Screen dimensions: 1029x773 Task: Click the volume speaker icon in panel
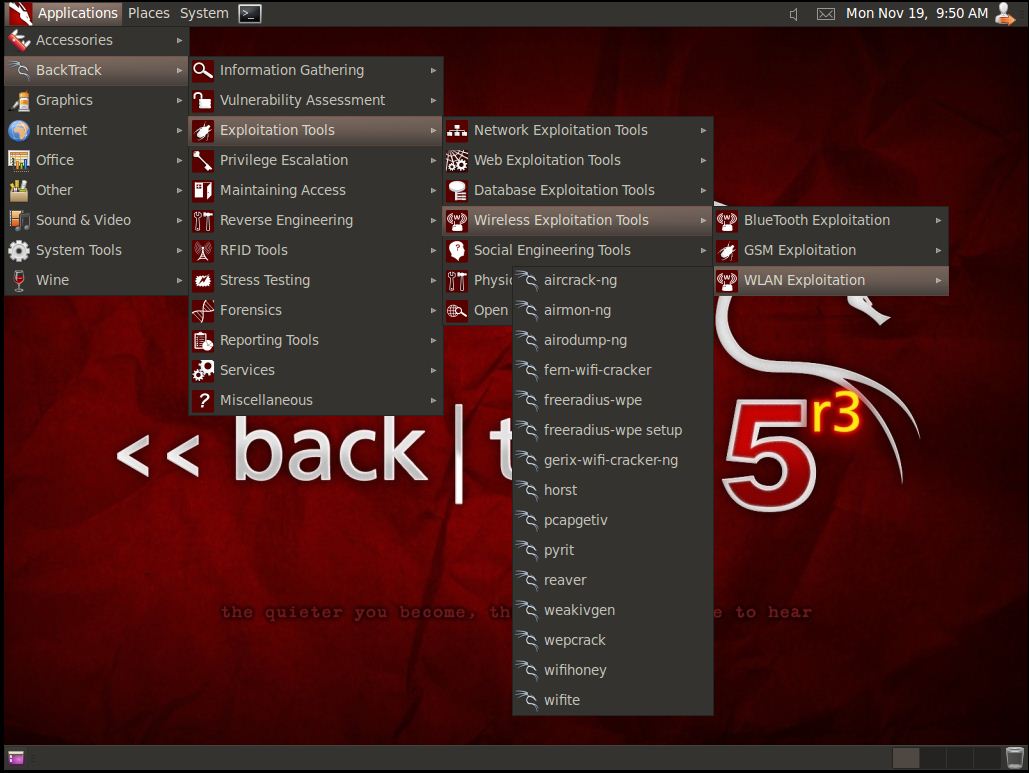point(793,14)
